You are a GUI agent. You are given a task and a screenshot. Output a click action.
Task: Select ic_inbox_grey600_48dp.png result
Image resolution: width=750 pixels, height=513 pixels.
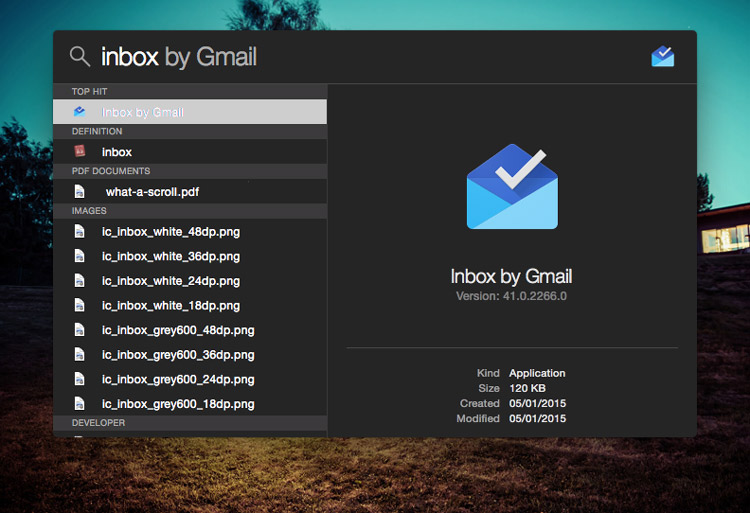(x=177, y=330)
